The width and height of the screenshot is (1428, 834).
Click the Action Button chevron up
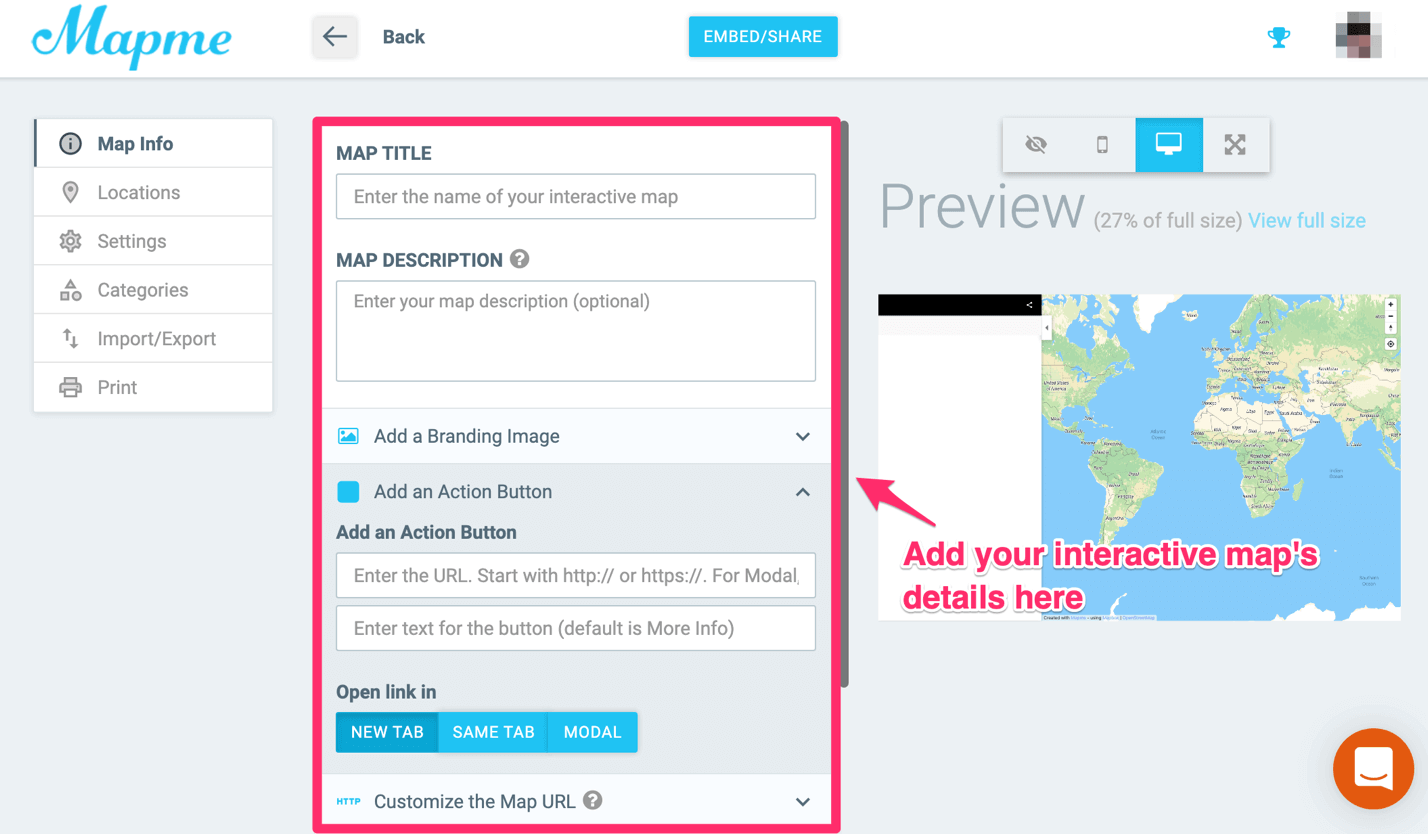tap(802, 491)
